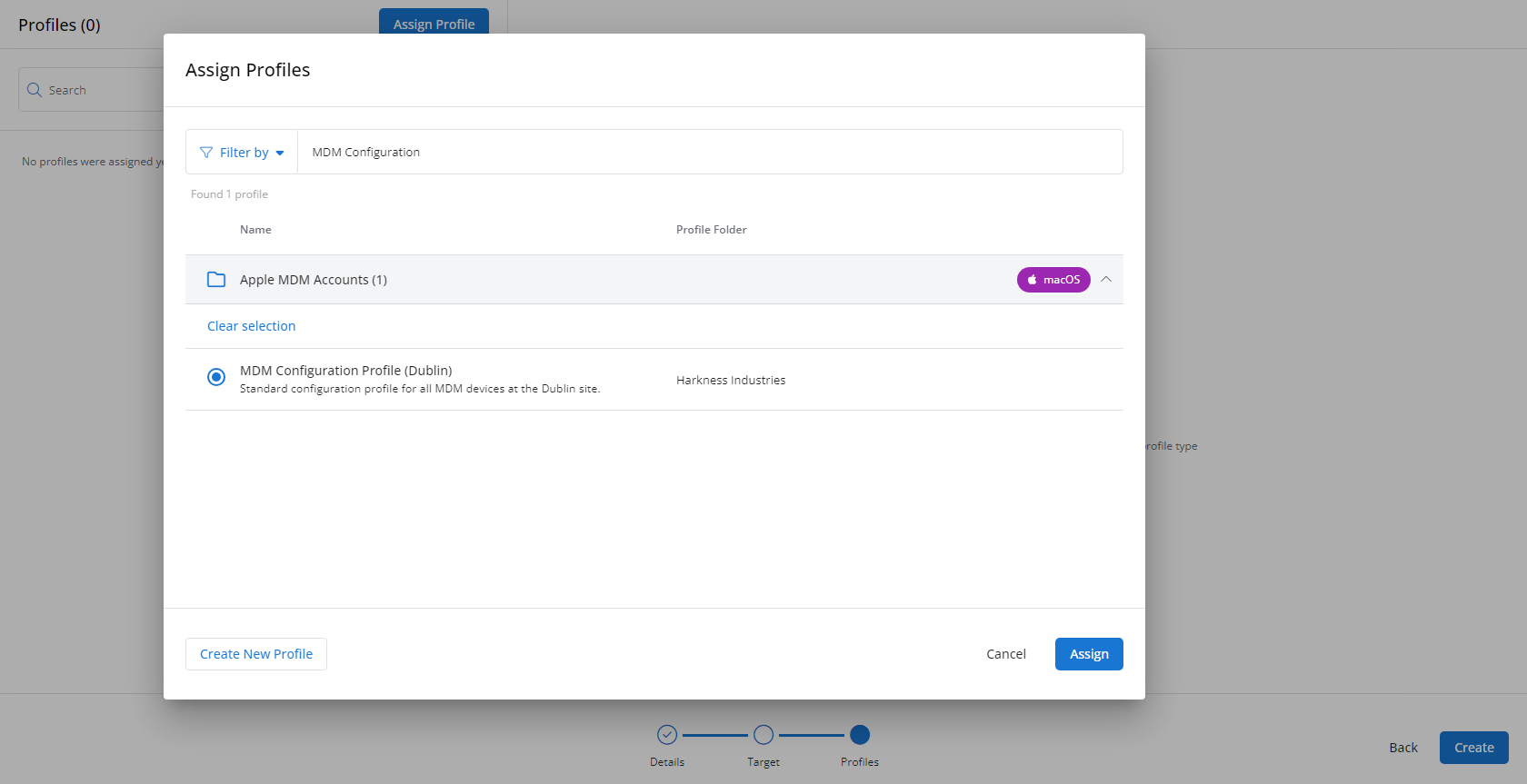This screenshot has height=784, width=1527.
Task: Click the Back button
Action: coord(1403,748)
